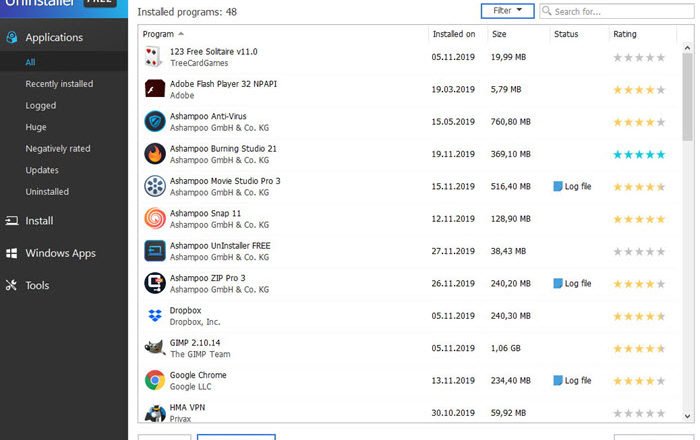
Task: Click the Google LLC publisher text
Action: (x=190, y=386)
